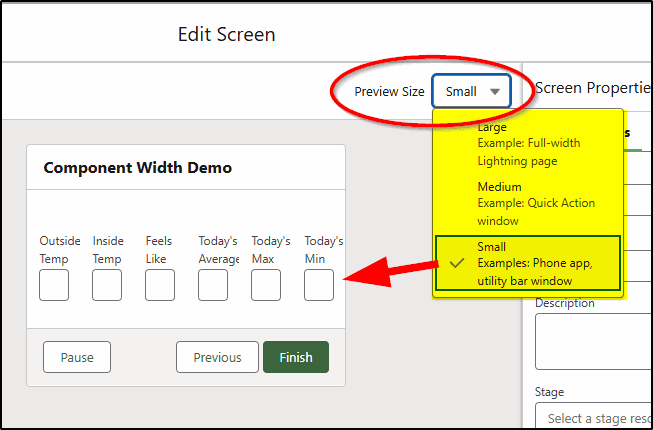Click the Inside Temp input box
Image resolution: width=653 pixels, height=430 pixels.
(x=107, y=285)
